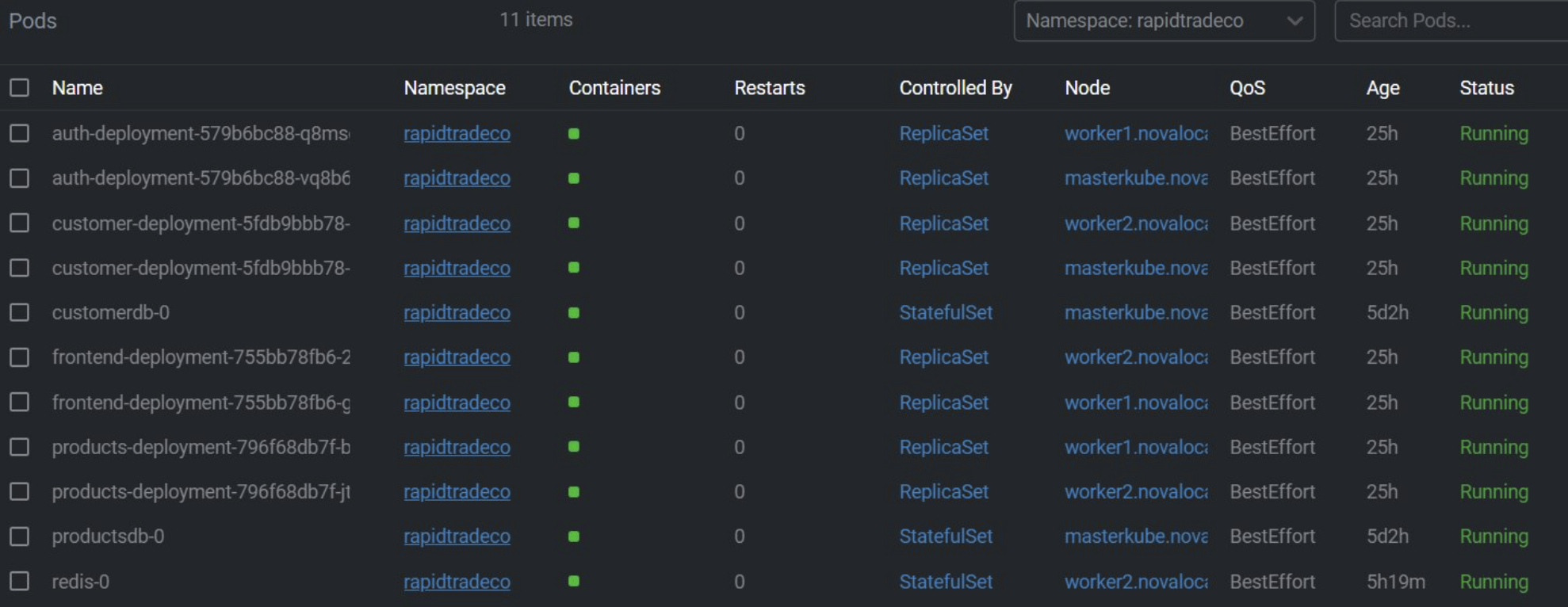Click the green container indicator for customerdb-0
This screenshot has height=607, width=1568.
coord(574,313)
